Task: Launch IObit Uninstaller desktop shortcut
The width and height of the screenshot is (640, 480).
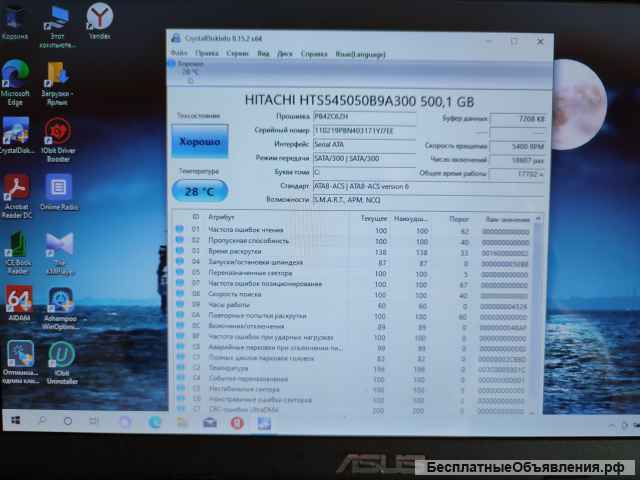Action: (x=62, y=362)
